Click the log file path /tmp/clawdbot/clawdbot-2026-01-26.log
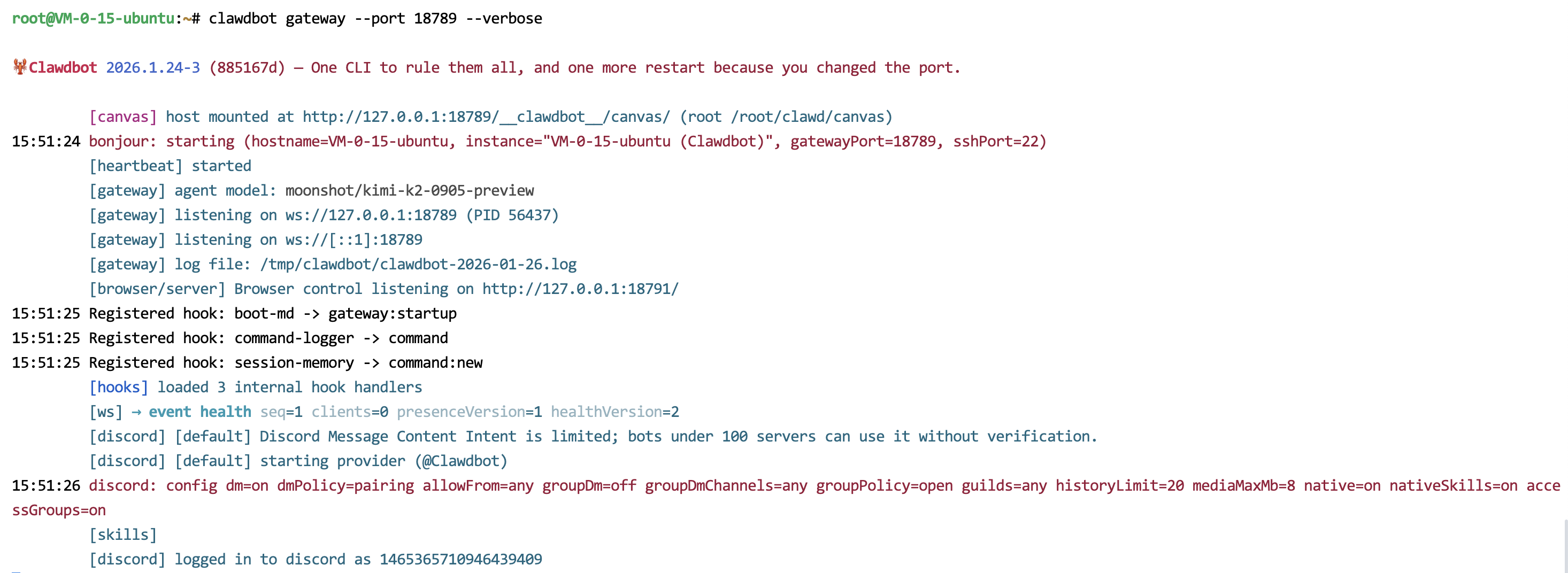Viewport: 1568px width, 573px height. [418, 265]
